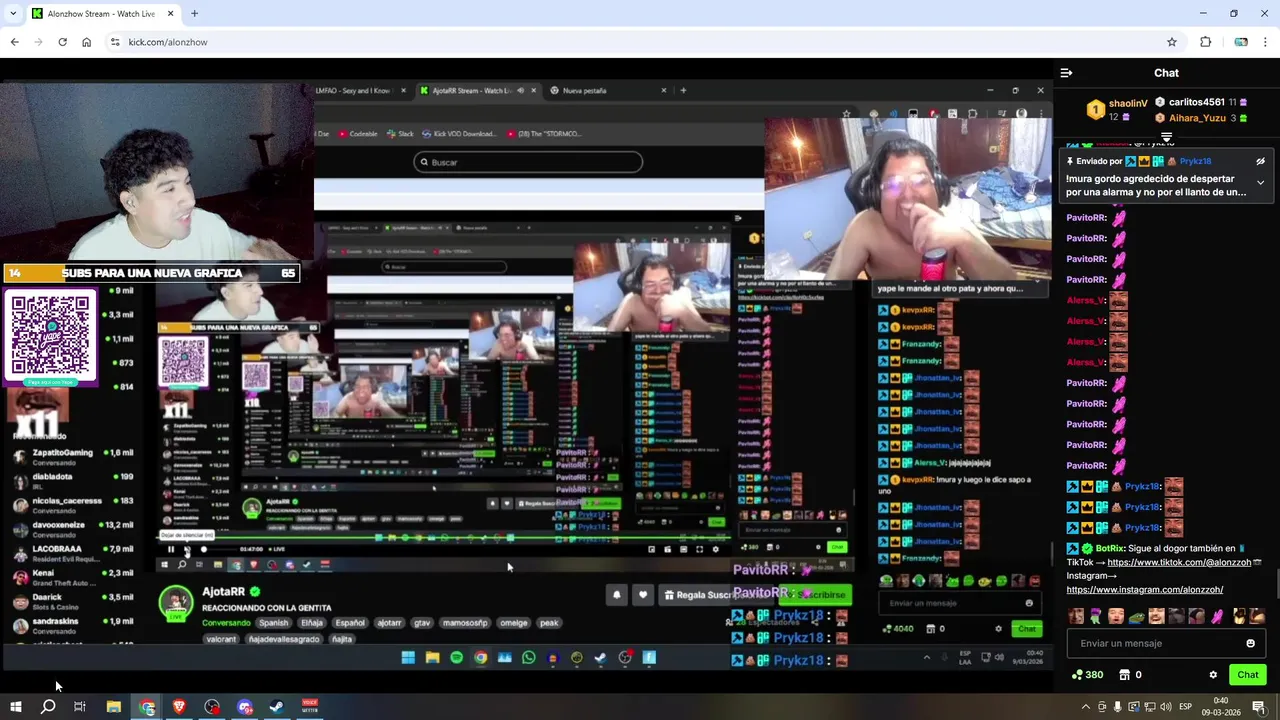The width and height of the screenshot is (1280, 720).
Task: Open the Windows Start menu
Action: point(16,707)
